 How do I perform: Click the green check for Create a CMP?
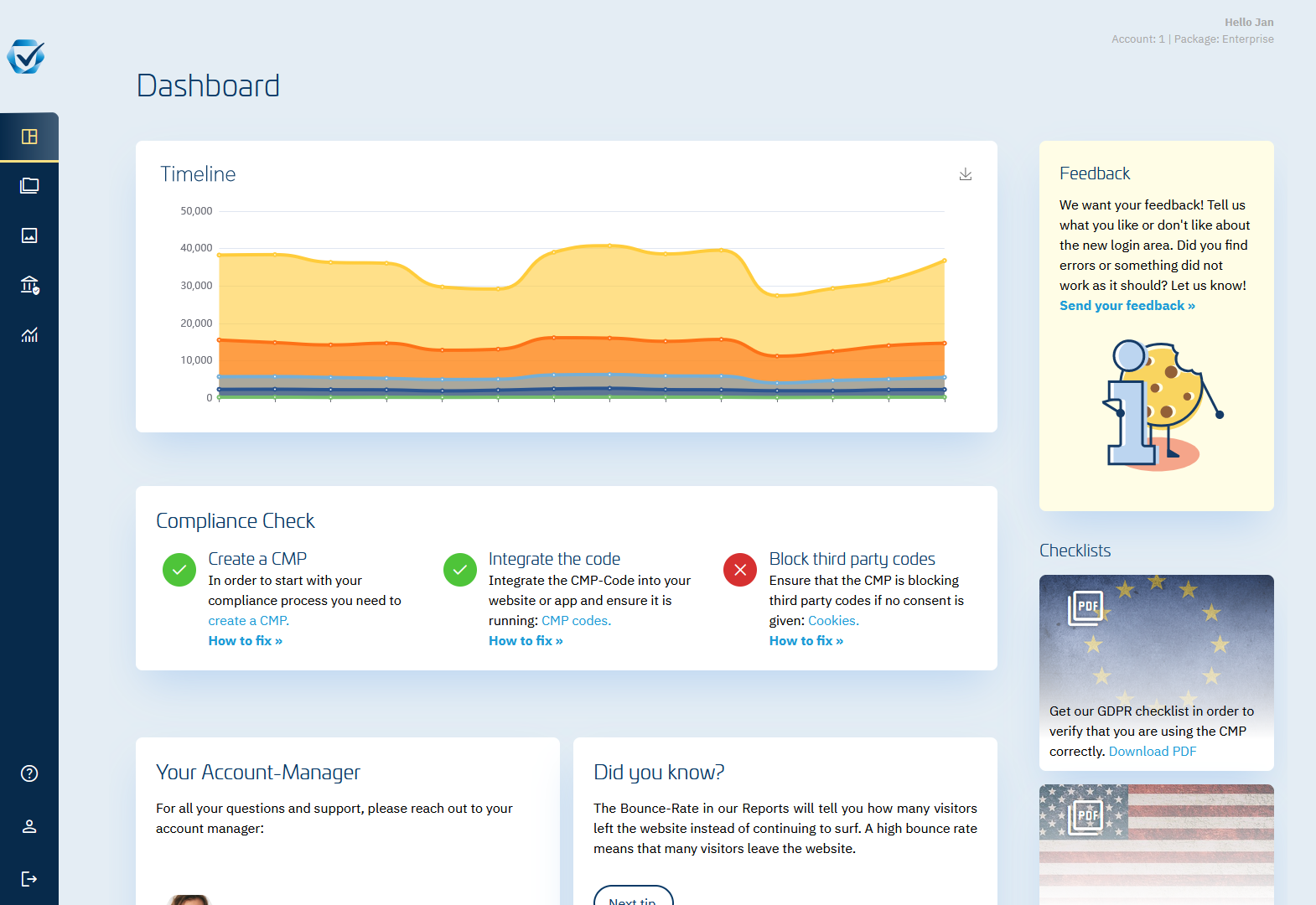click(x=179, y=570)
